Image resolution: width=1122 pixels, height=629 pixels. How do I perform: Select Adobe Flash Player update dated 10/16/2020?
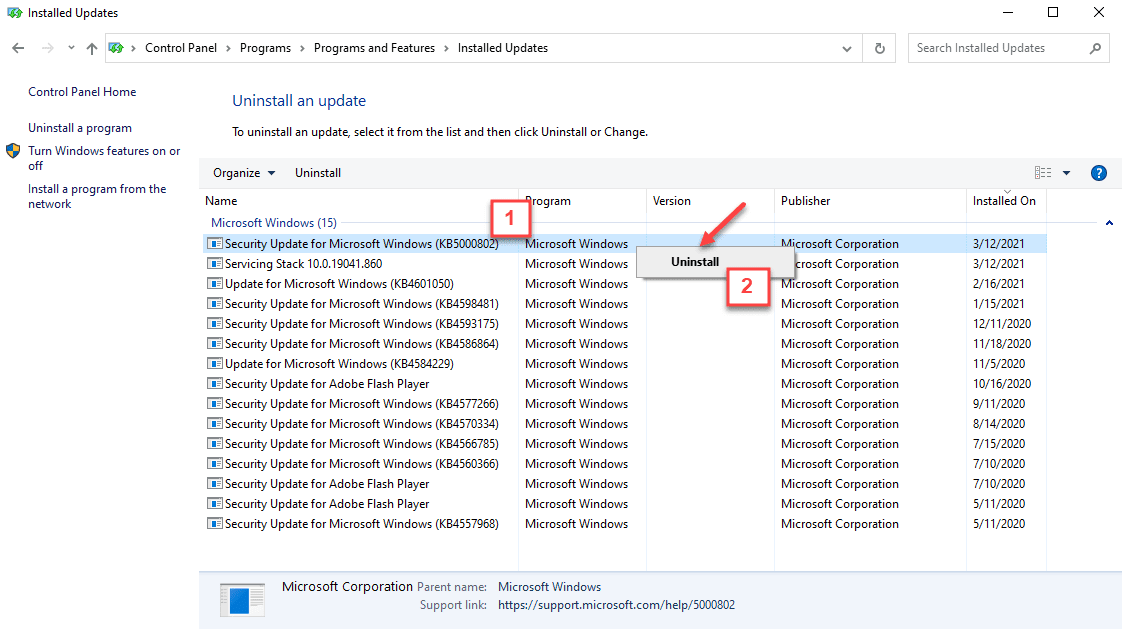[x=625, y=384]
